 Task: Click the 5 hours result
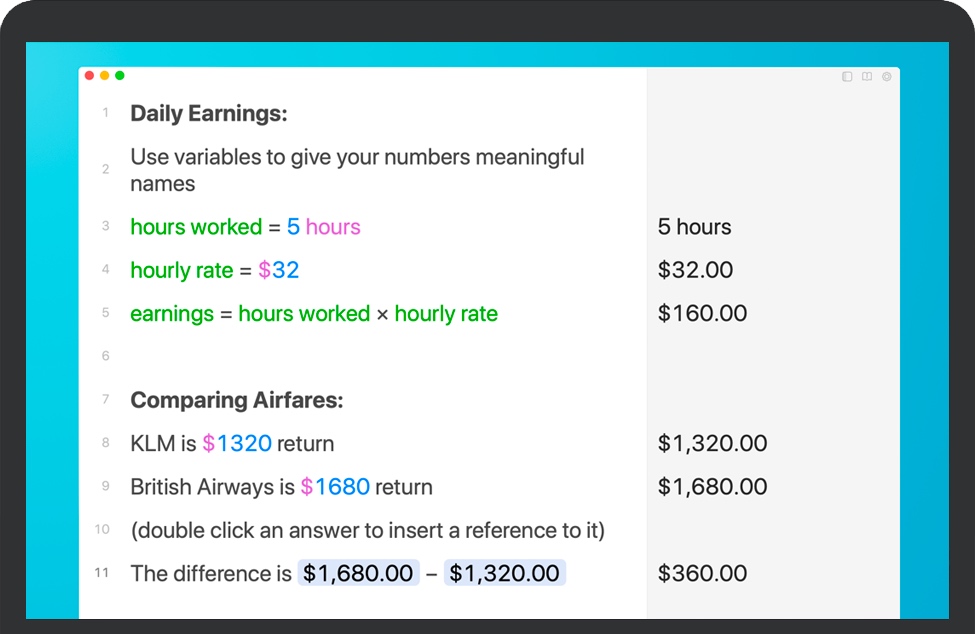694,227
